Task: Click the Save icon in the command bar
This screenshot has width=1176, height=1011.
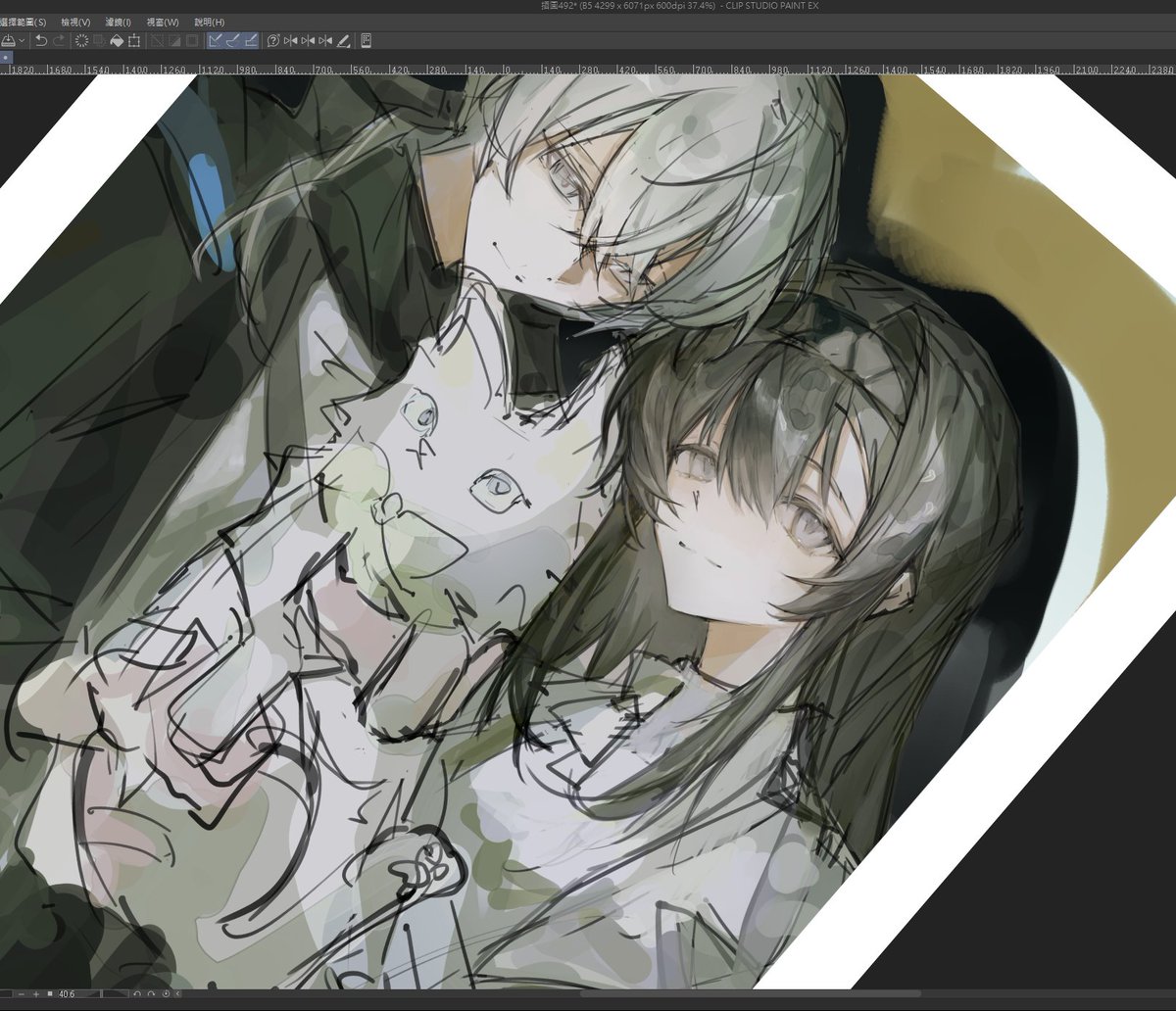Action: tap(8, 40)
